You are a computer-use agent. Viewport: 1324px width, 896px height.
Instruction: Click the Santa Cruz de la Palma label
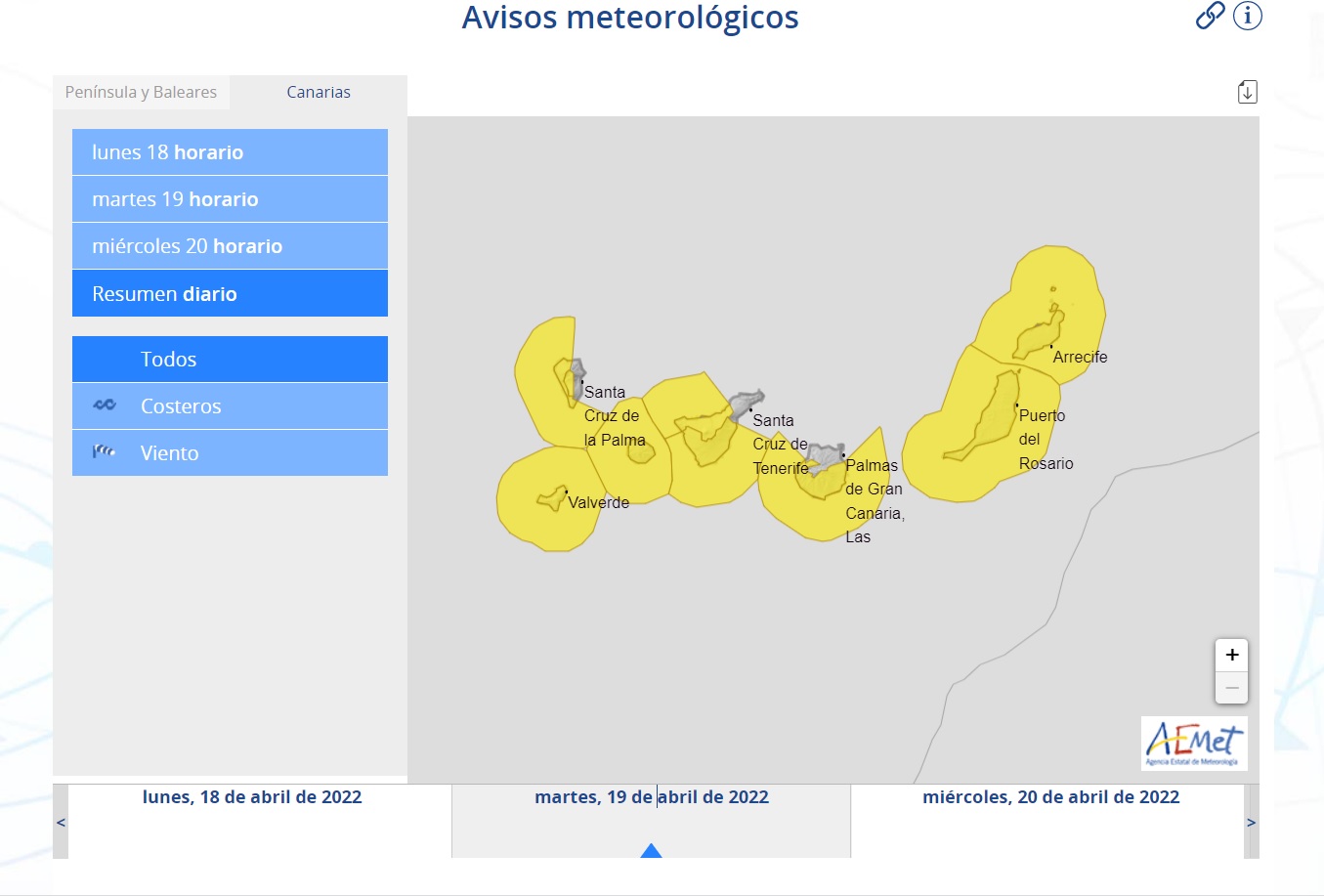(615, 416)
